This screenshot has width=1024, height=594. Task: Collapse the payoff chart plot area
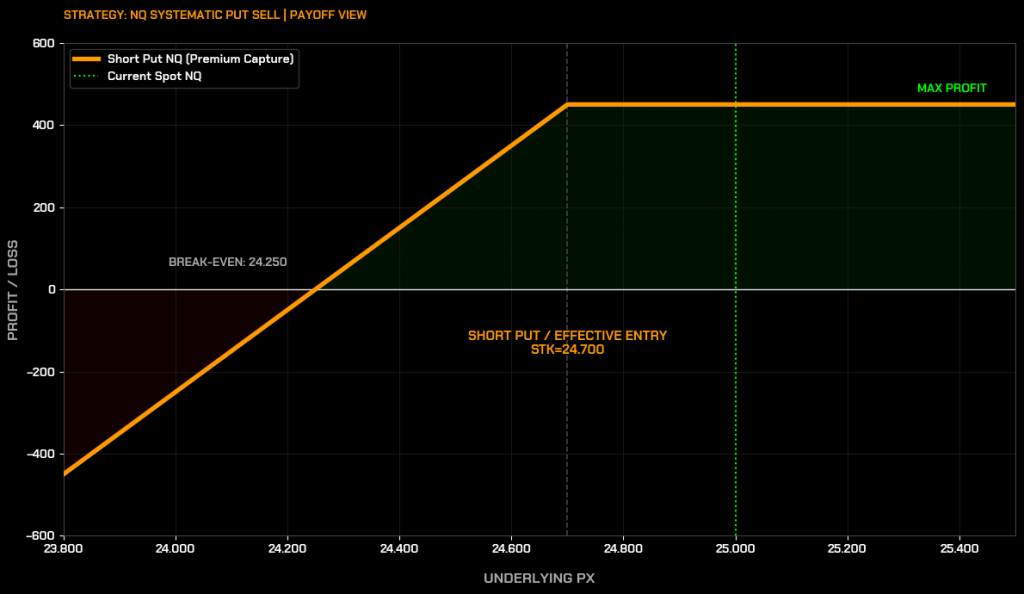(x=540, y=290)
